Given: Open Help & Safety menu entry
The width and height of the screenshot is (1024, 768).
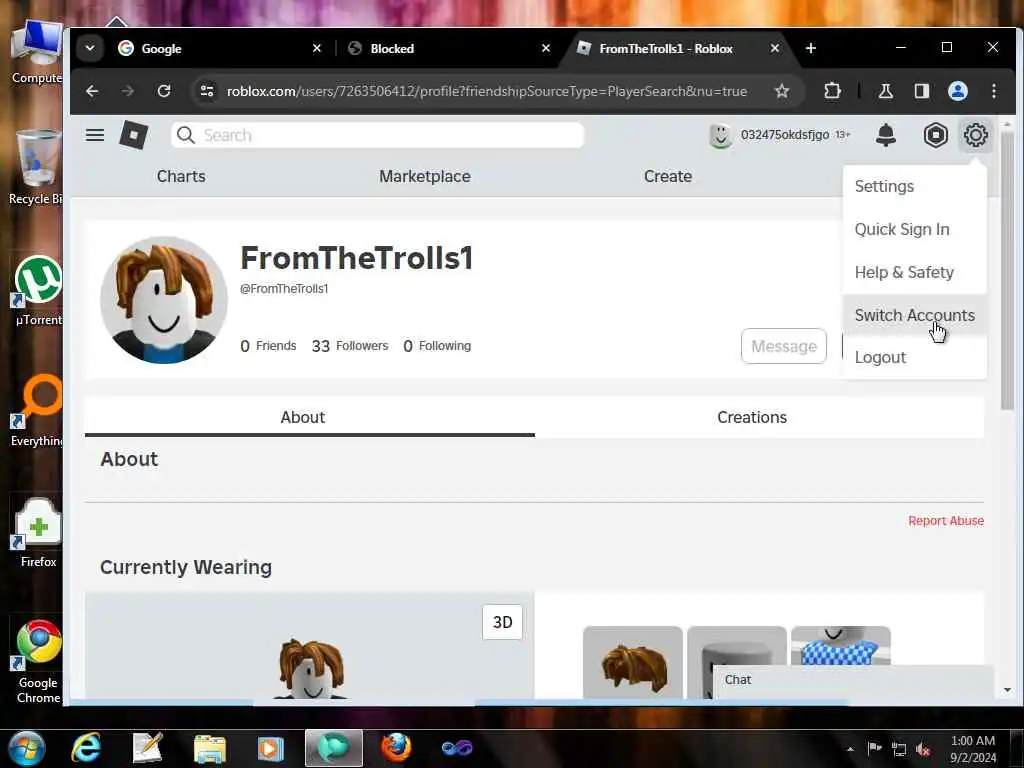Looking at the screenshot, I should [914, 272].
